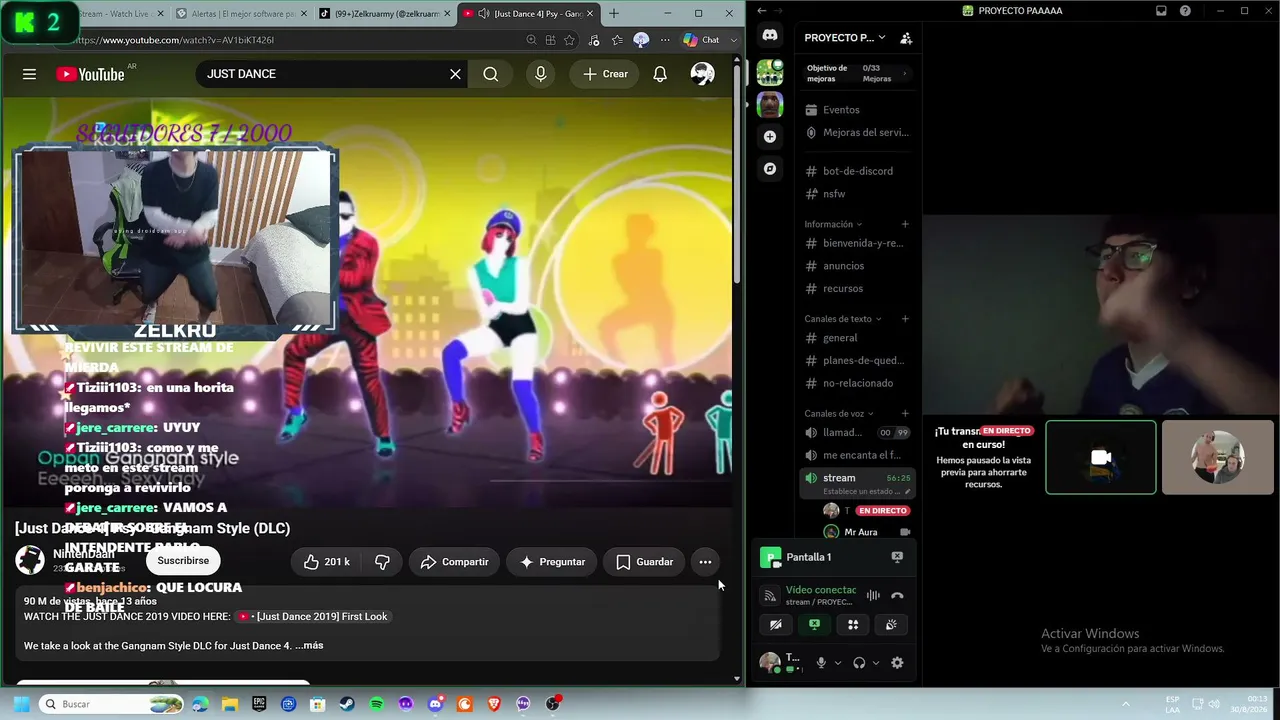1280x720 pixels.
Task: Expand the video description with ...más
Action: (309, 646)
